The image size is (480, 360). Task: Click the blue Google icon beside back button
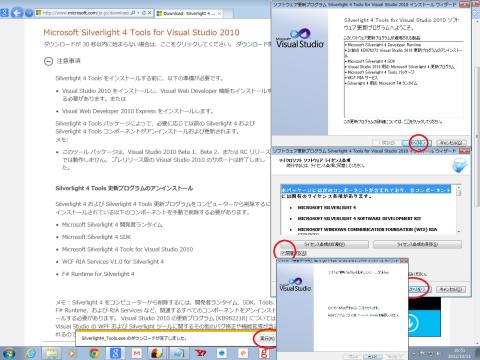(x=4, y=13)
